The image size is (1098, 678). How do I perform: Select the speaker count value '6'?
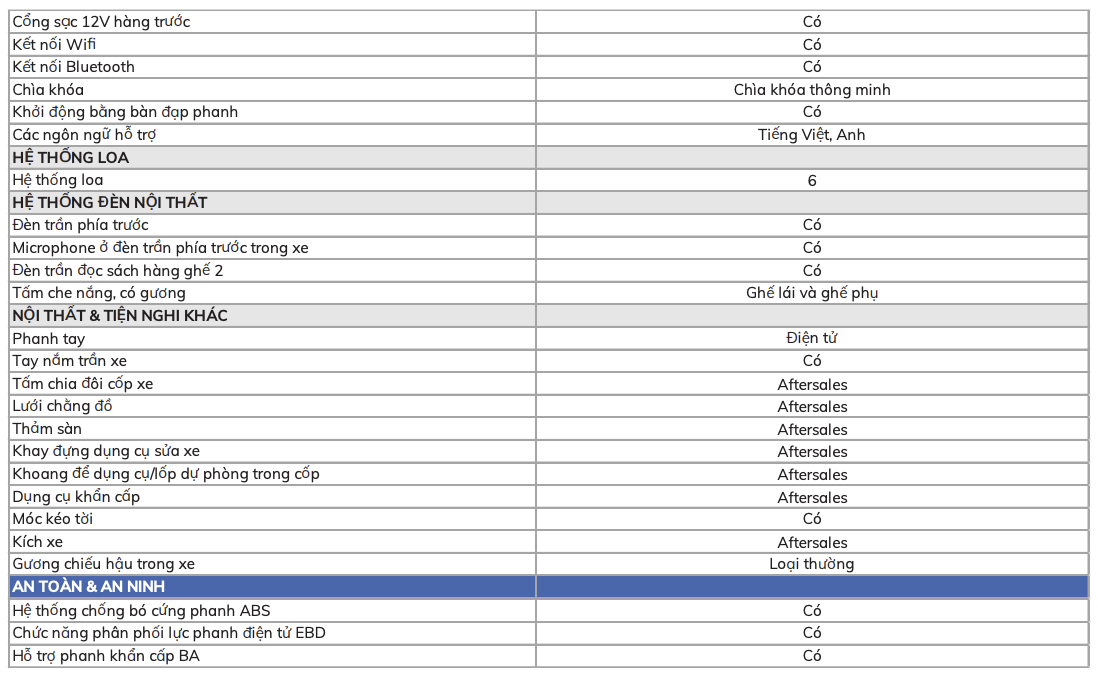click(811, 181)
